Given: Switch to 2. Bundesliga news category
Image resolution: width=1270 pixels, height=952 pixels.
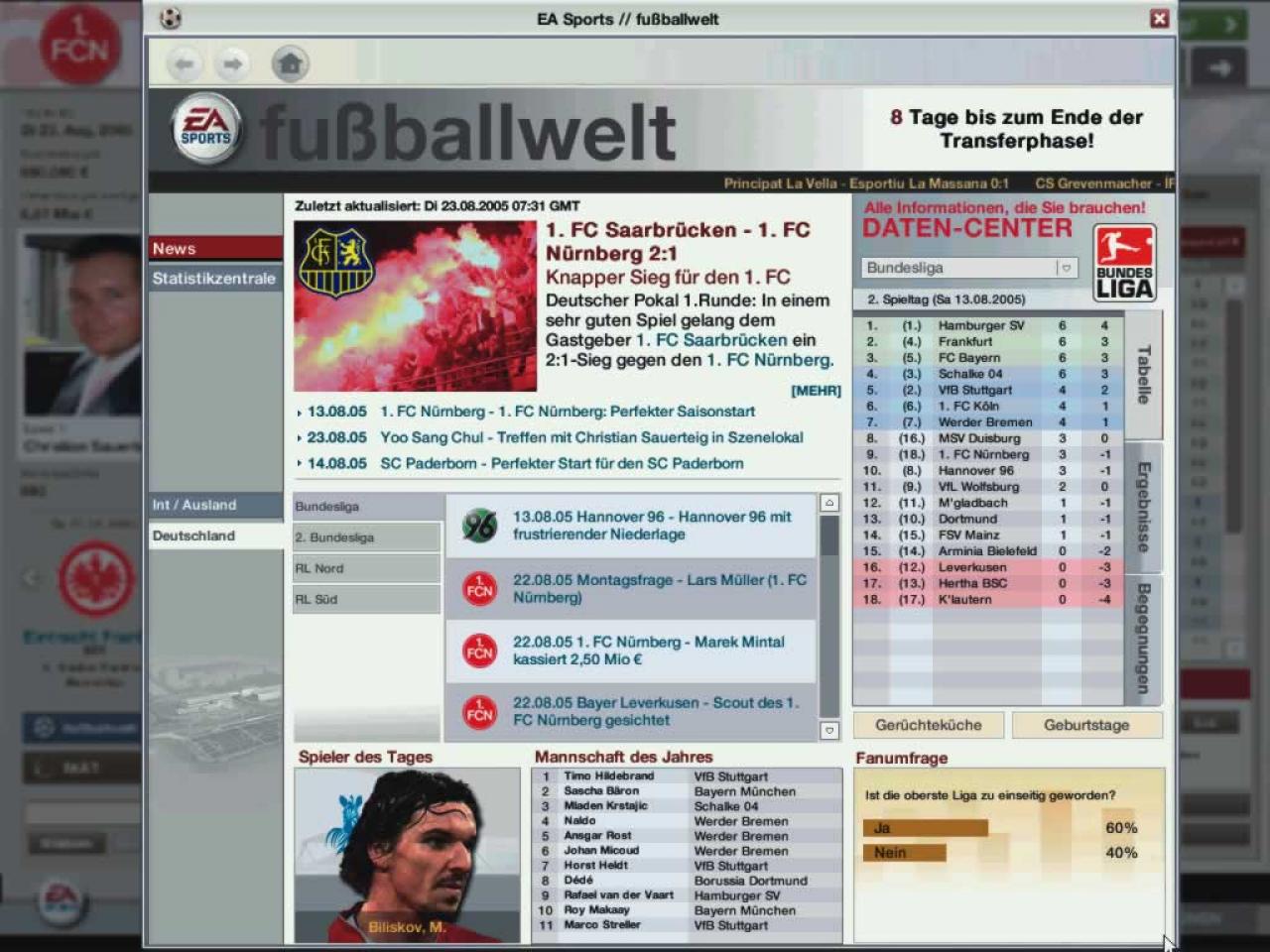Looking at the screenshot, I should 367,537.
